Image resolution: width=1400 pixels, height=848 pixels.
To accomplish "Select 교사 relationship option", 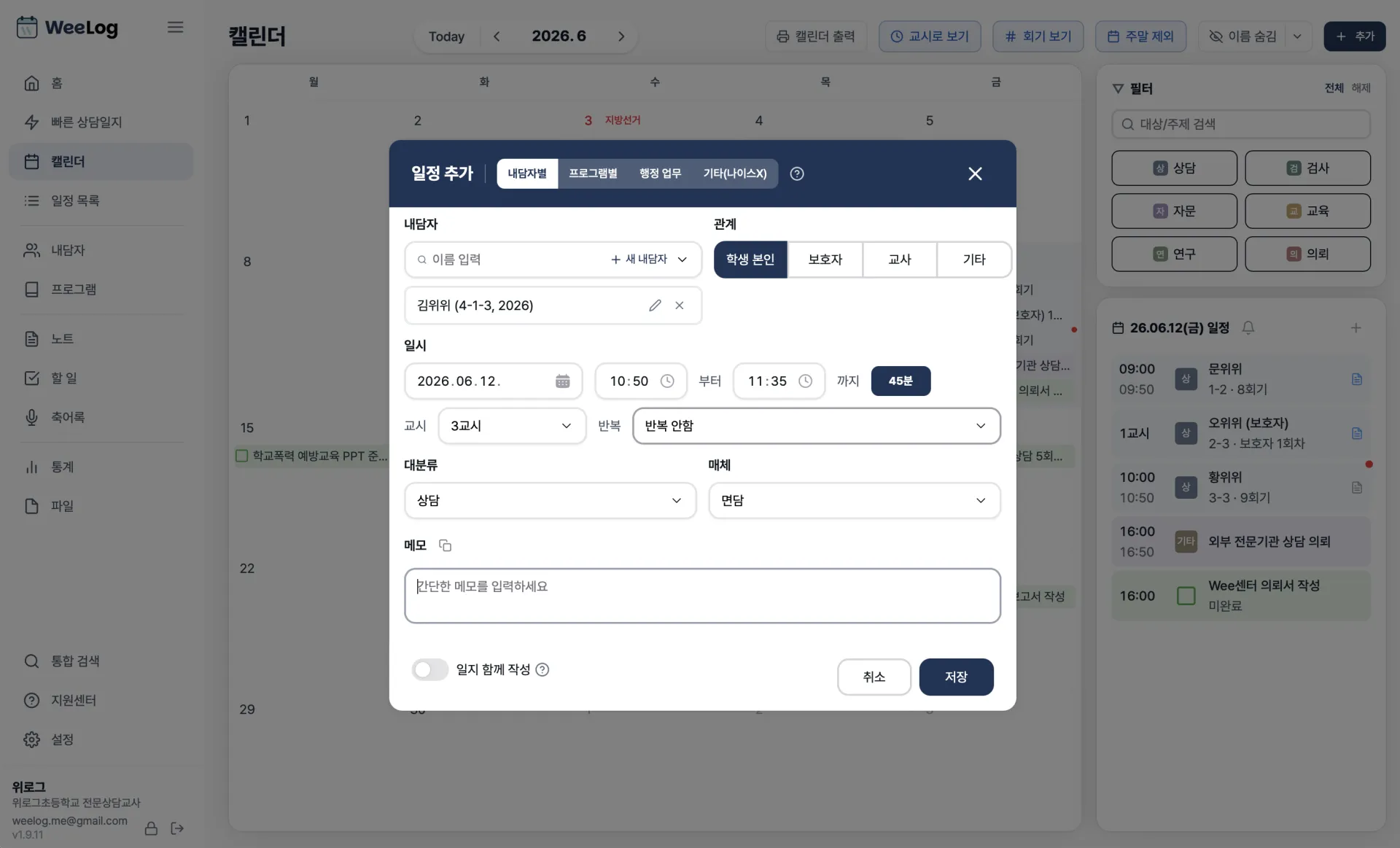I will [900, 260].
